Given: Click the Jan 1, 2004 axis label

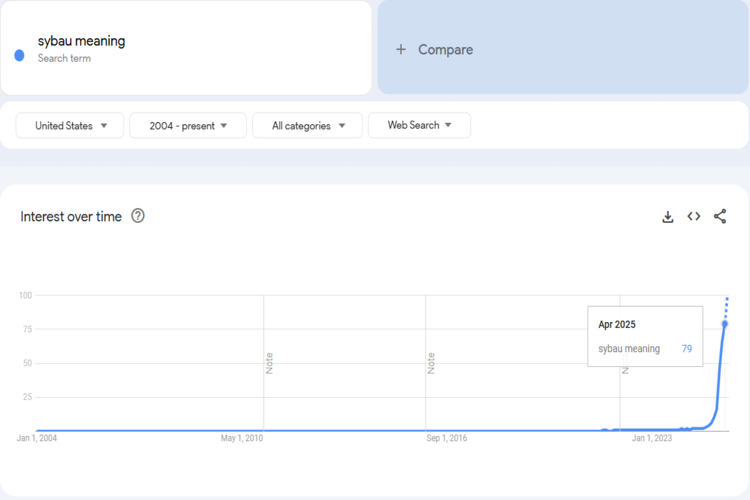Looking at the screenshot, I should click(x=37, y=438).
